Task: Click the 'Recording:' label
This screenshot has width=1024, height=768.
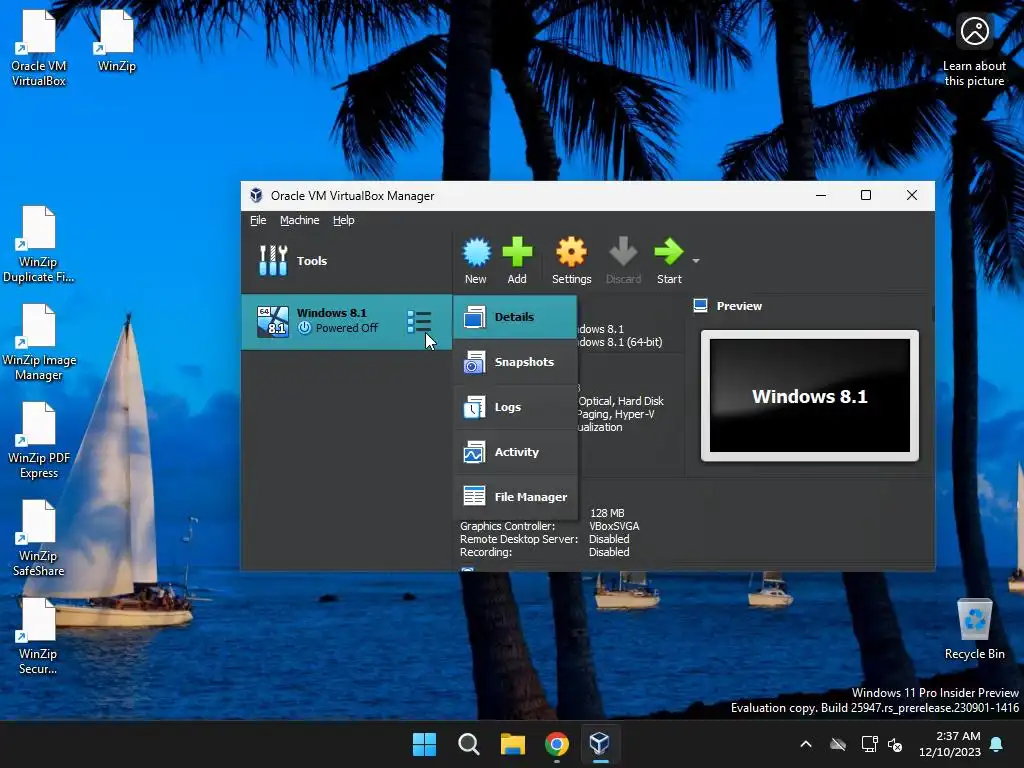Action: coord(485,552)
